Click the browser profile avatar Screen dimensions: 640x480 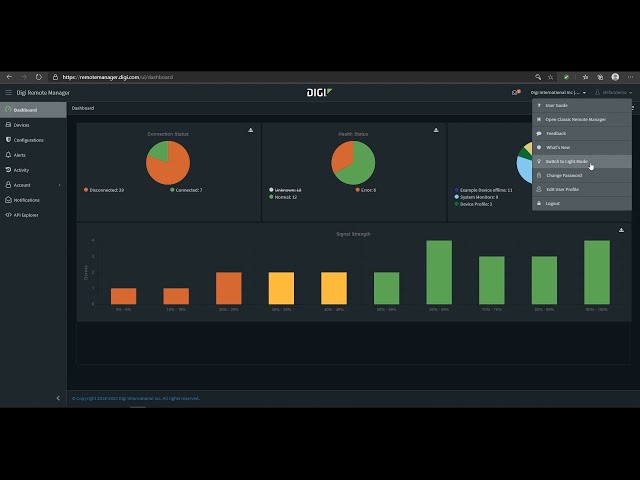[615, 77]
